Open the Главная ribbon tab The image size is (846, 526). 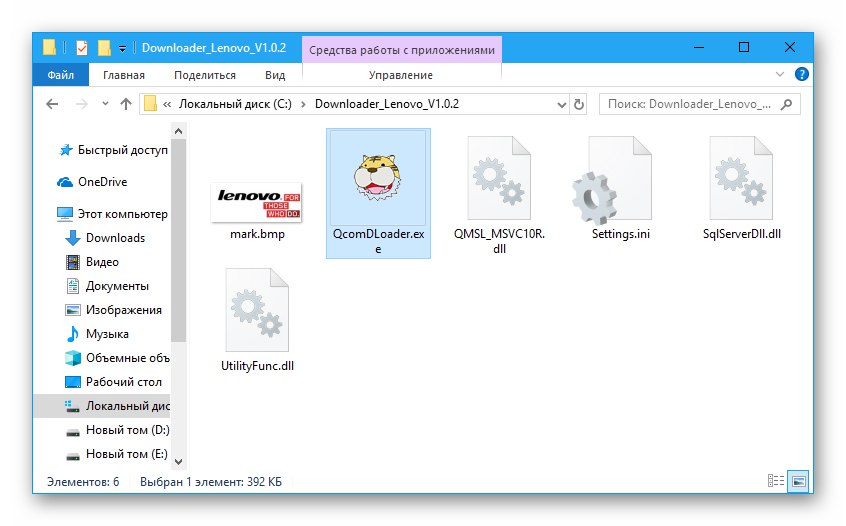tap(124, 75)
